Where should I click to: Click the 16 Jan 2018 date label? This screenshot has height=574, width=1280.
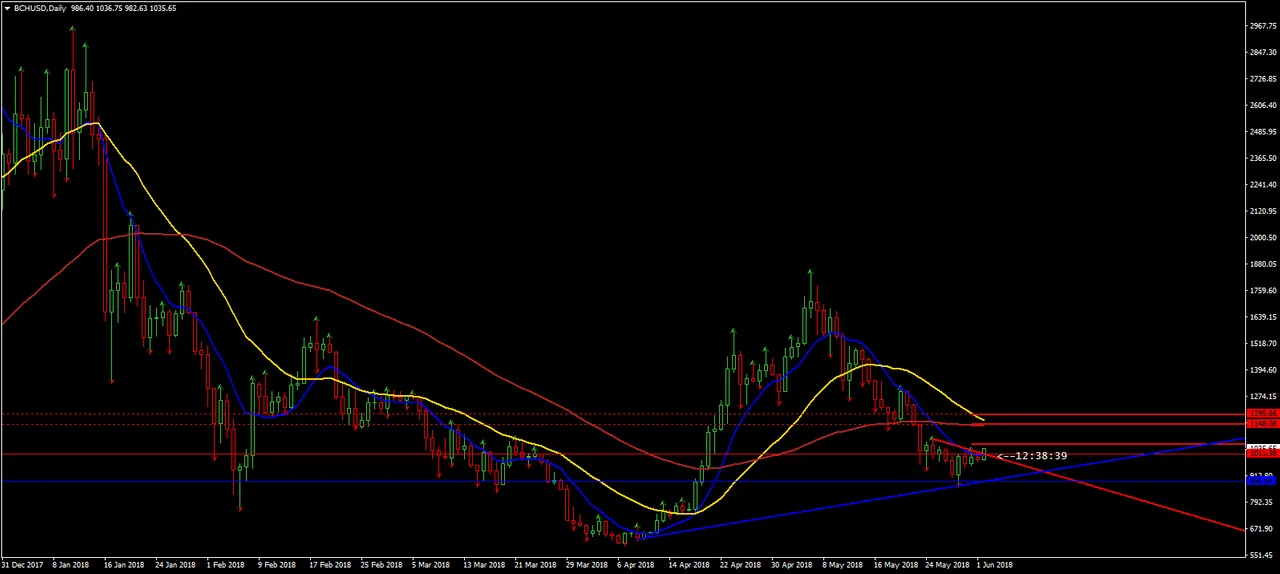click(122, 565)
